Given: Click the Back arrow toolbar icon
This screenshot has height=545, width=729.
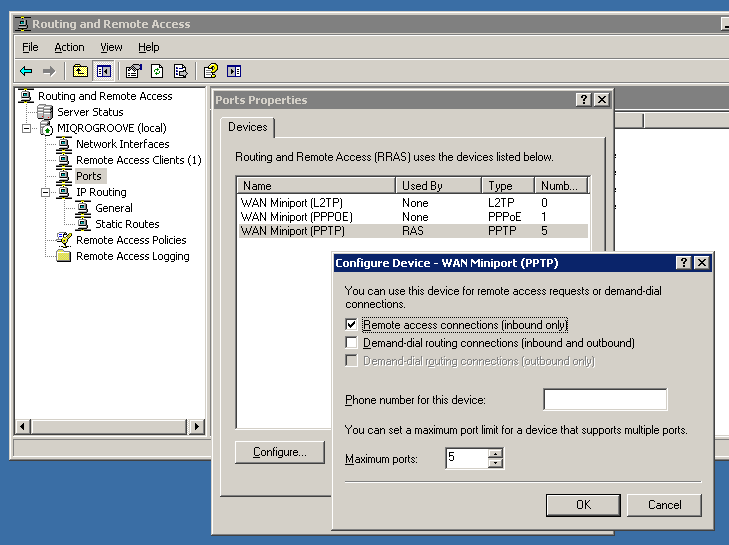Looking at the screenshot, I should pos(27,71).
